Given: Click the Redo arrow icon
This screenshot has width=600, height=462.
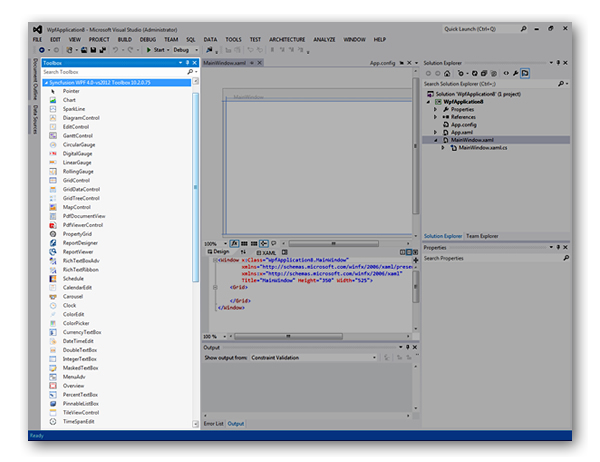Looking at the screenshot, I should point(130,50).
